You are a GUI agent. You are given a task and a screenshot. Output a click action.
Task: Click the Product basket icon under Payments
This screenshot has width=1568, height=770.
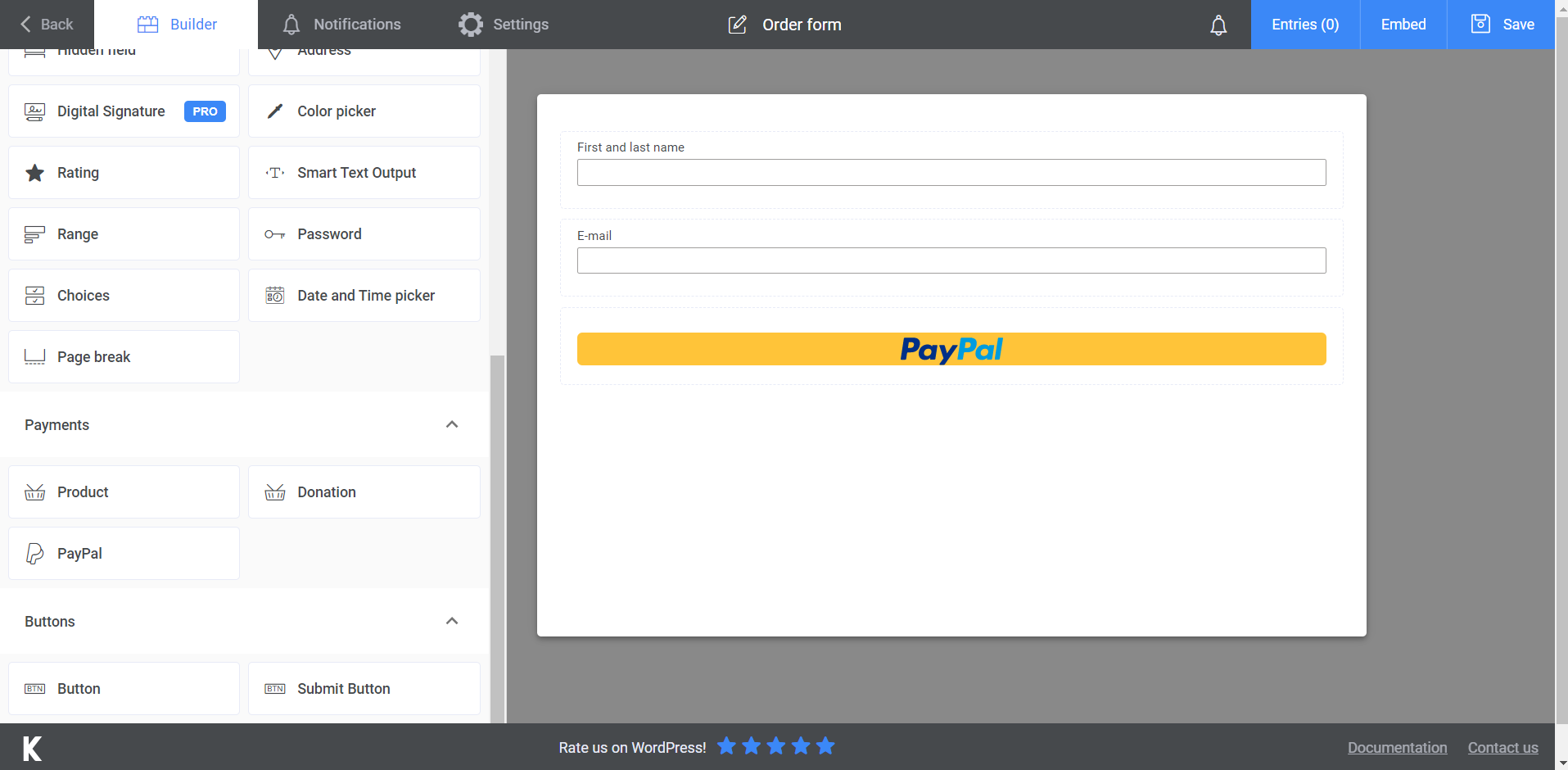(x=34, y=491)
